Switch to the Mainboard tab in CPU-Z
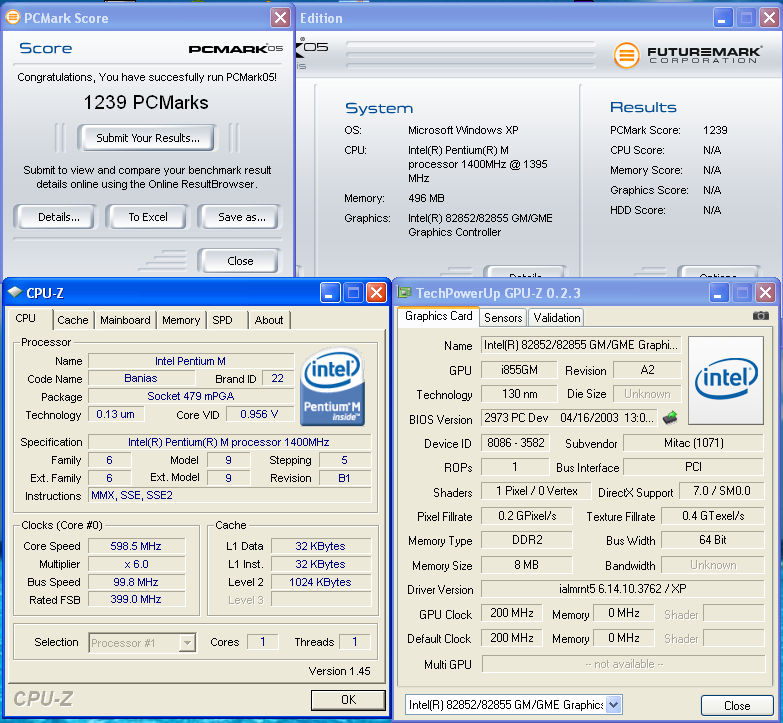This screenshot has height=723, width=783. tap(125, 320)
